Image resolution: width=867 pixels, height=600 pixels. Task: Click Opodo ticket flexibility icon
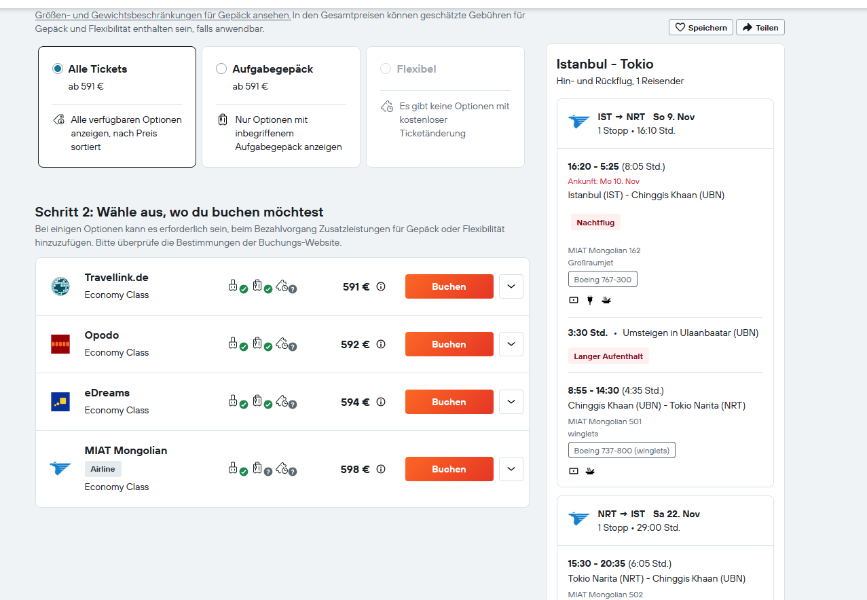[286, 343]
